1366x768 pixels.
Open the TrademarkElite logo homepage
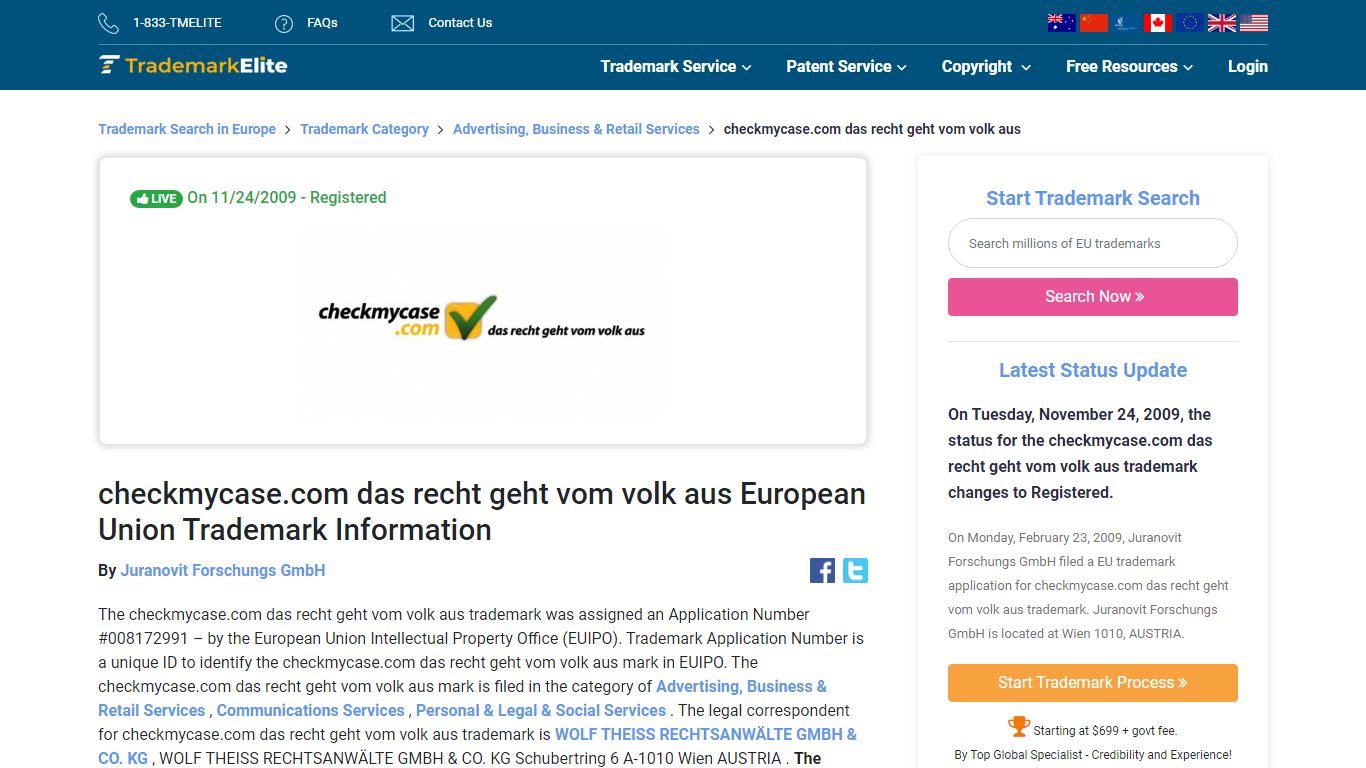point(193,66)
